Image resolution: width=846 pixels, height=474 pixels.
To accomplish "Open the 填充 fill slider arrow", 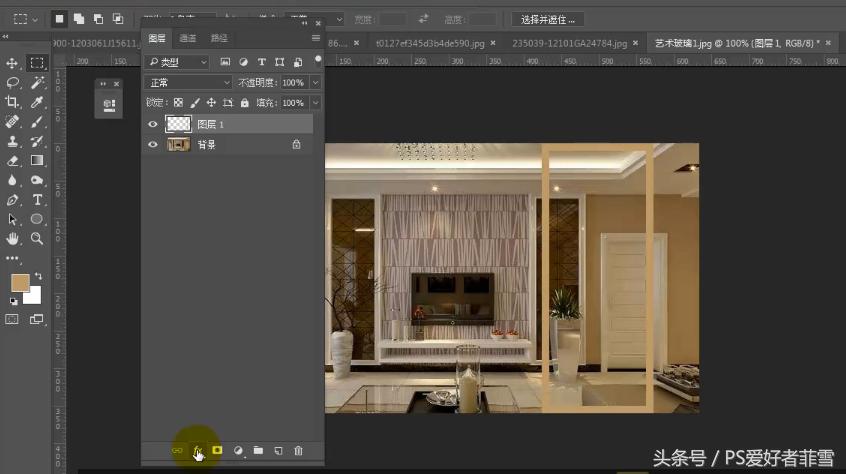I will tap(316, 102).
